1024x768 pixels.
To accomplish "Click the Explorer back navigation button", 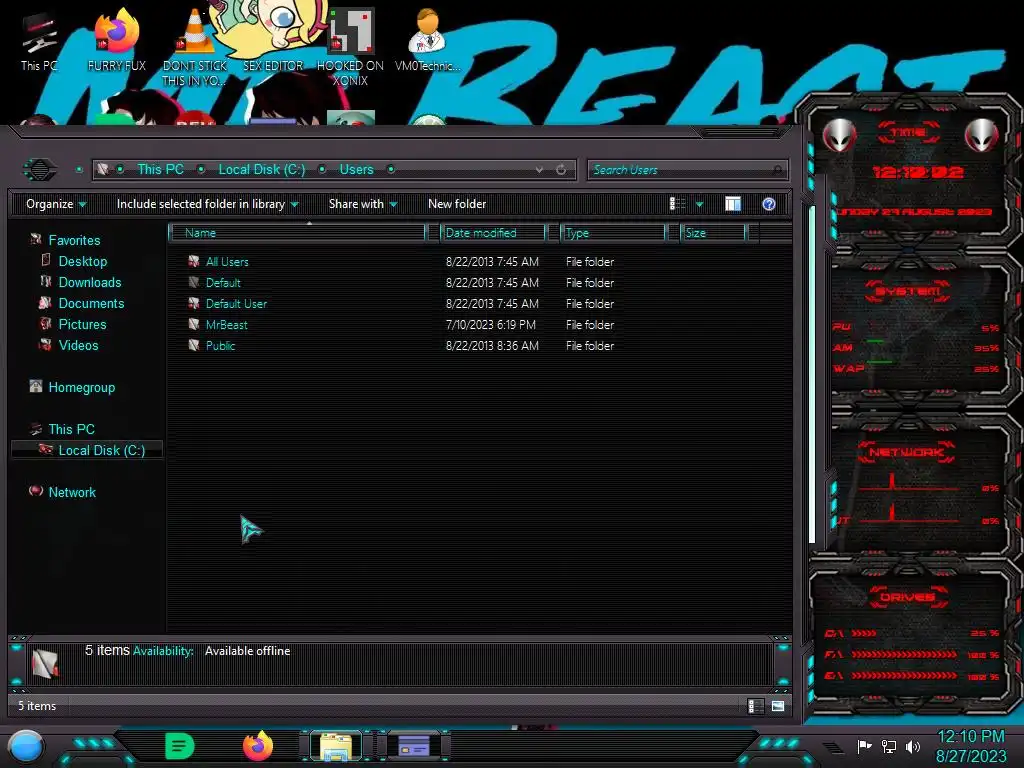I will tap(40, 170).
